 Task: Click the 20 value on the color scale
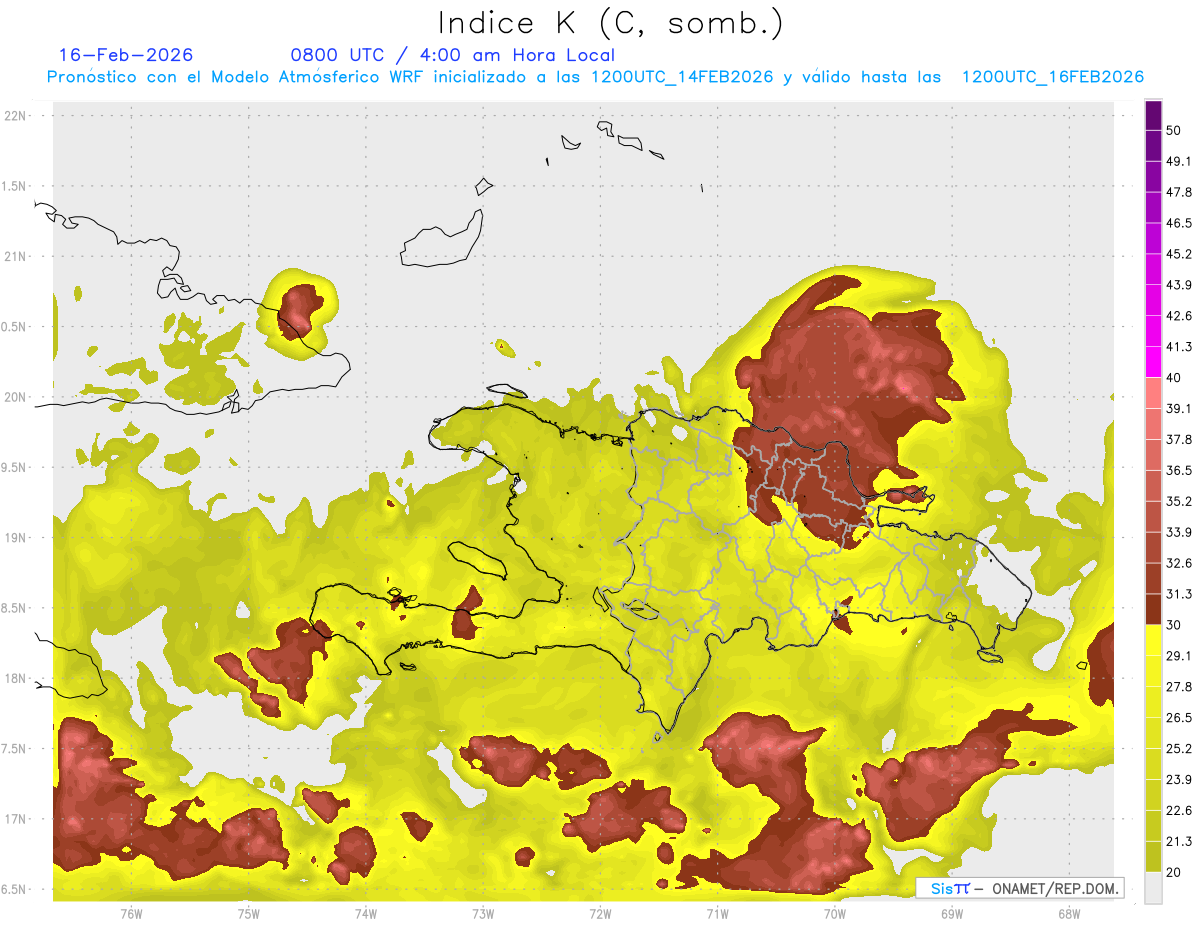1174,872
